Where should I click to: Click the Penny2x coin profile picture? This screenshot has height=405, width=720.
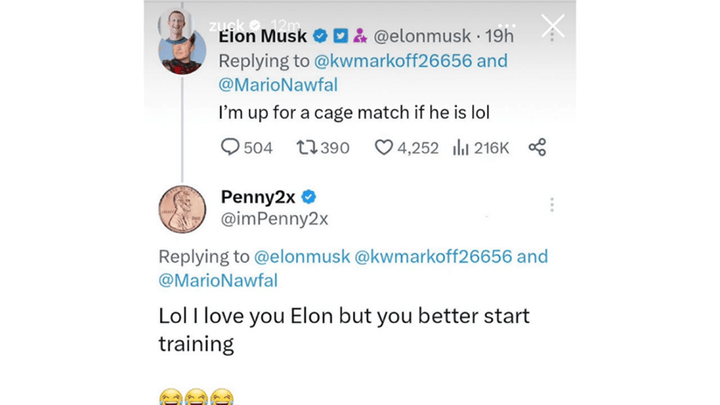pos(182,209)
